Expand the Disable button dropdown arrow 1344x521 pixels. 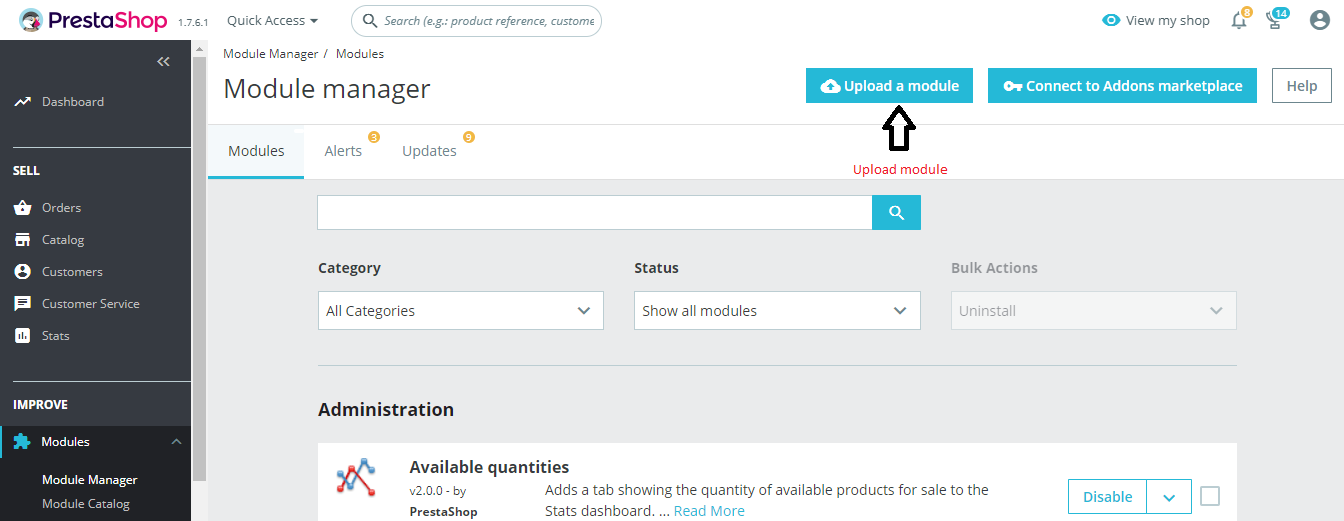pos(1169,497)
